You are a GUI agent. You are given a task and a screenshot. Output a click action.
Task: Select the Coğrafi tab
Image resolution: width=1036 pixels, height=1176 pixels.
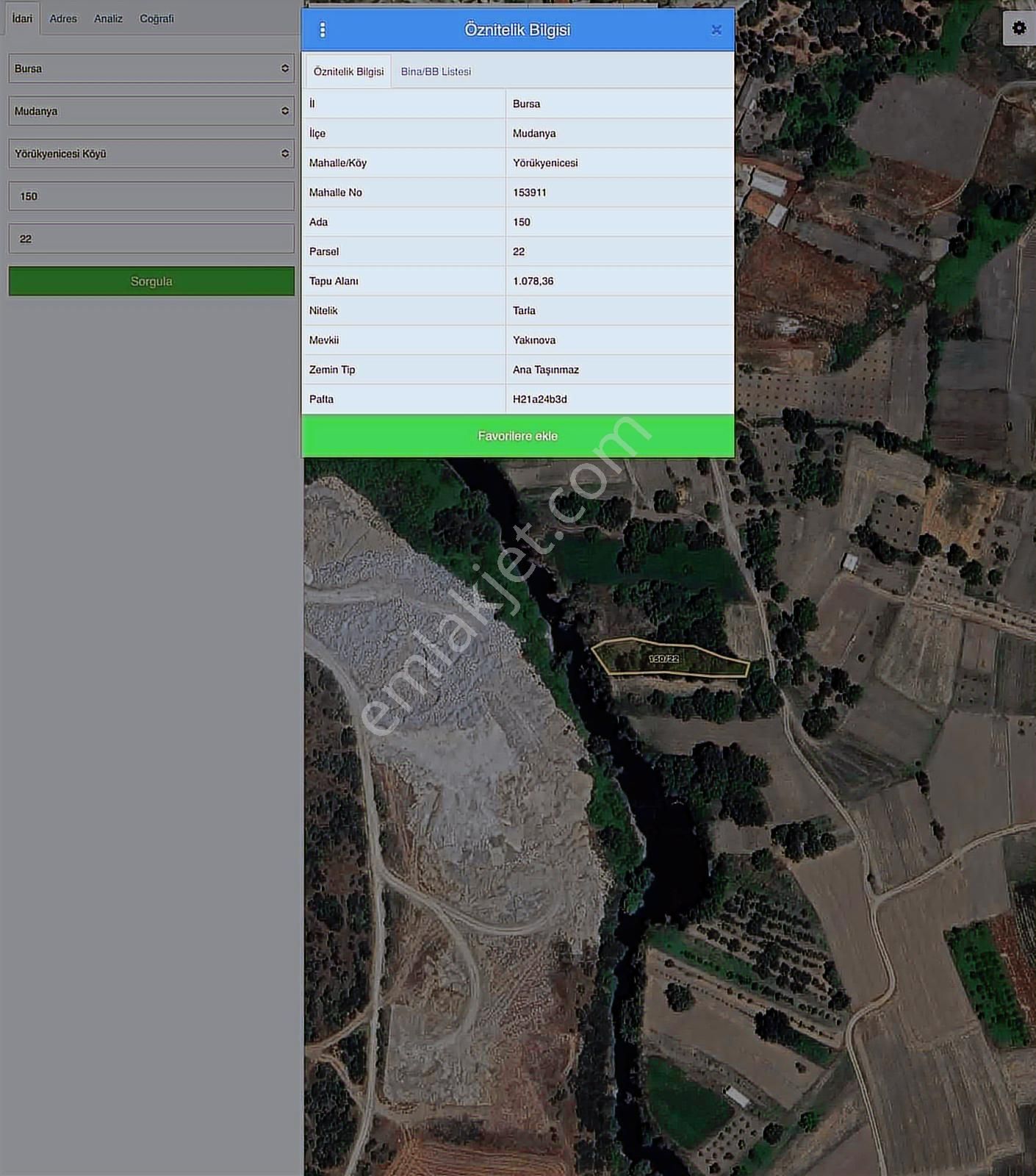coord(157,18)
